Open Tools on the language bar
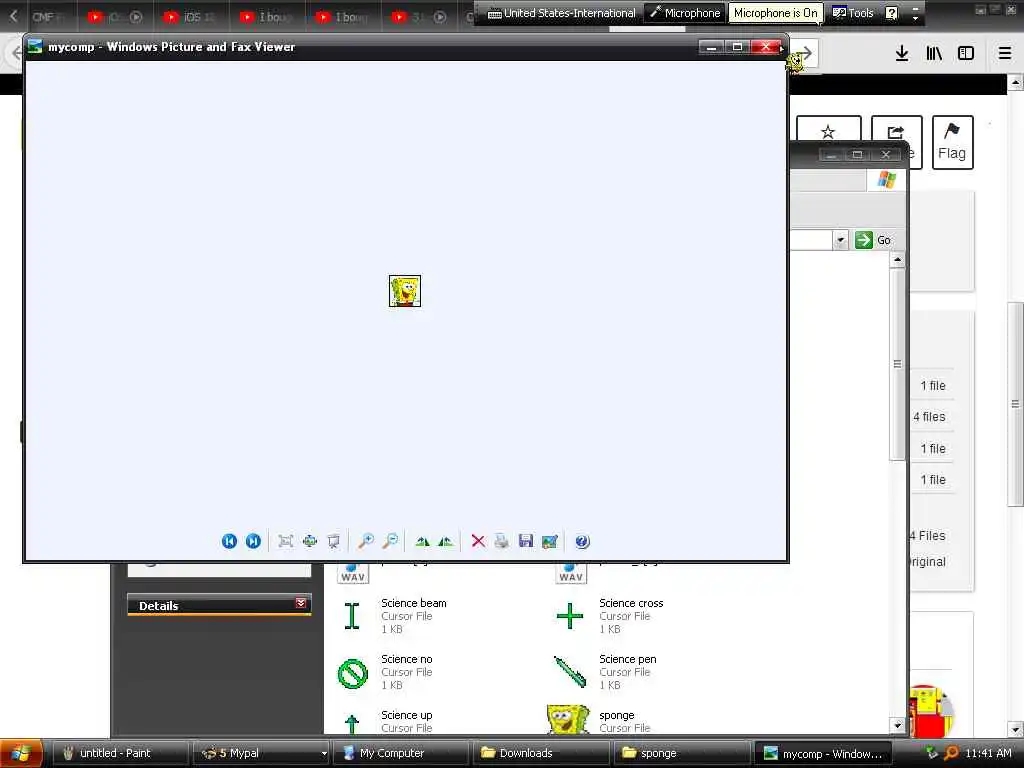The height and width of the screenshot is (768, 1024). 853,13
